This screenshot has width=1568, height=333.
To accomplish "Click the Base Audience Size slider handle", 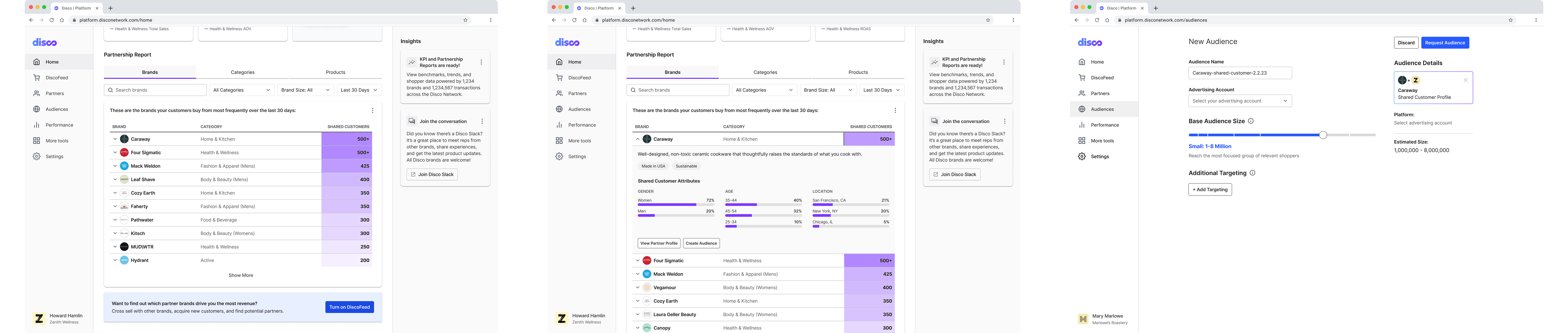I will (1323, 135).
